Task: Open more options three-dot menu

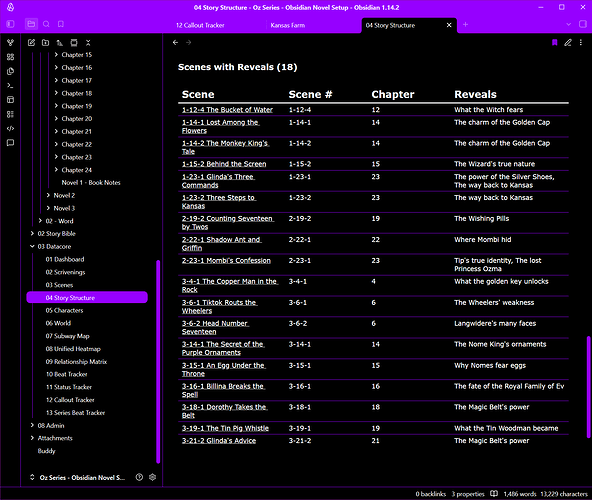Action: (x=581, y=42)
